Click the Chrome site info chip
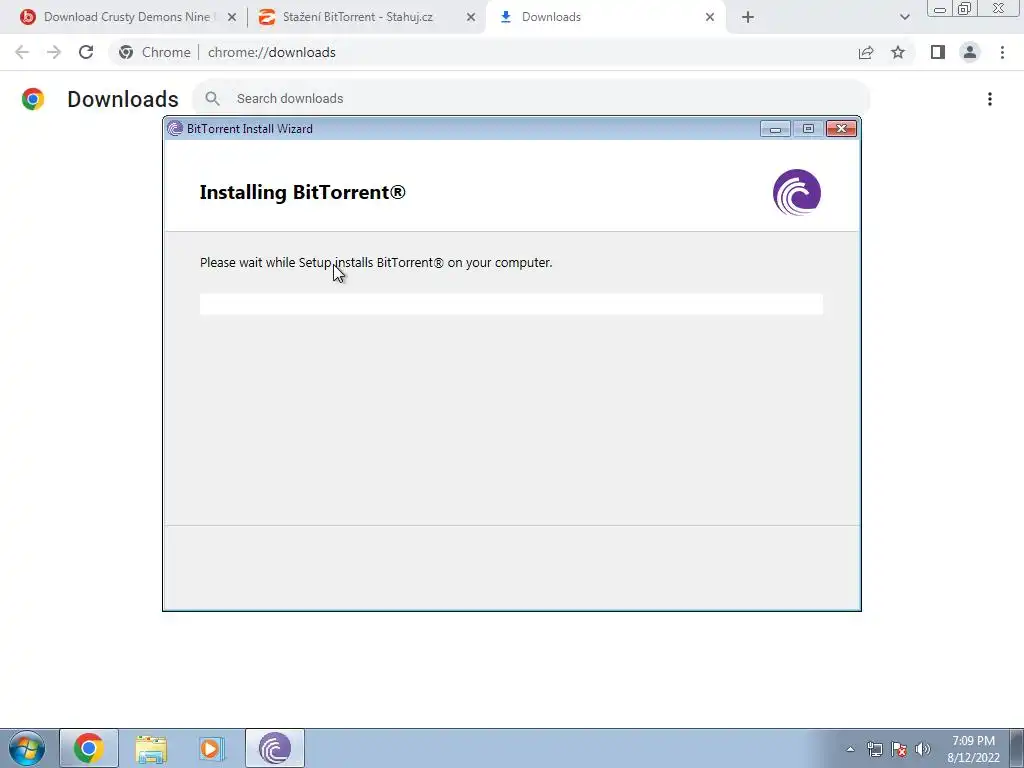The height and width of the screenshot is (768, 1024). tap(155, 52)
